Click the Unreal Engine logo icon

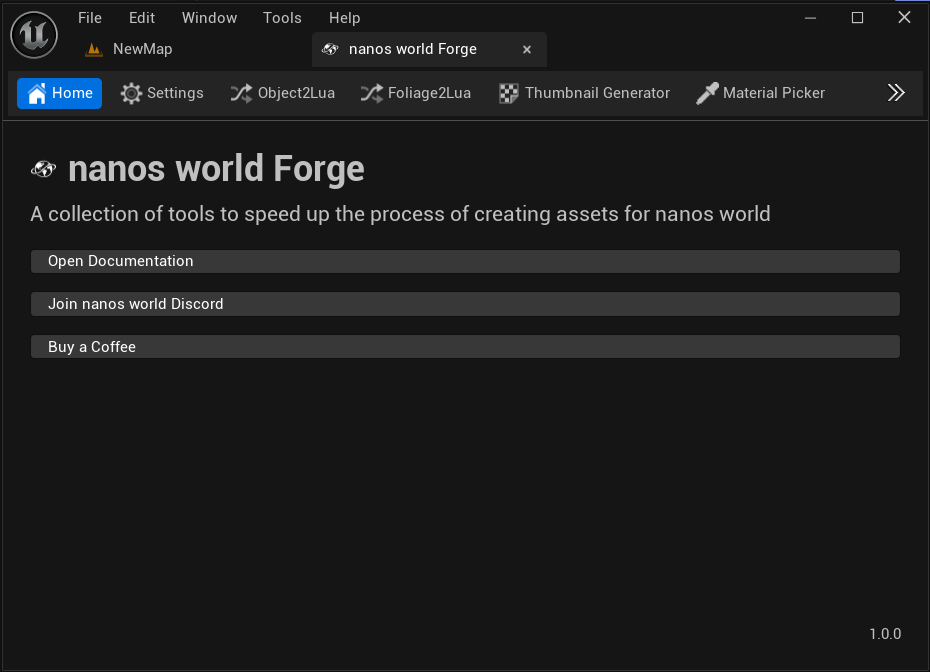(34, 35)
